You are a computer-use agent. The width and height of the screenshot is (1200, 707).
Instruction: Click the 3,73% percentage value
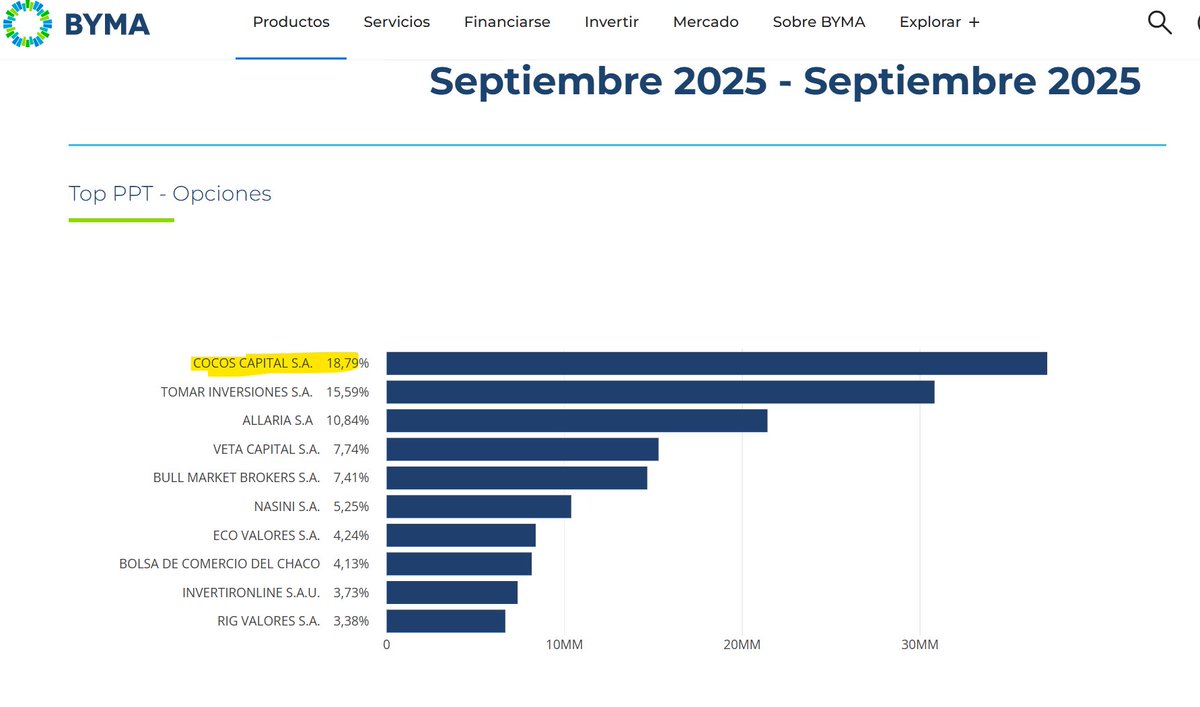[x=351, y=593]
